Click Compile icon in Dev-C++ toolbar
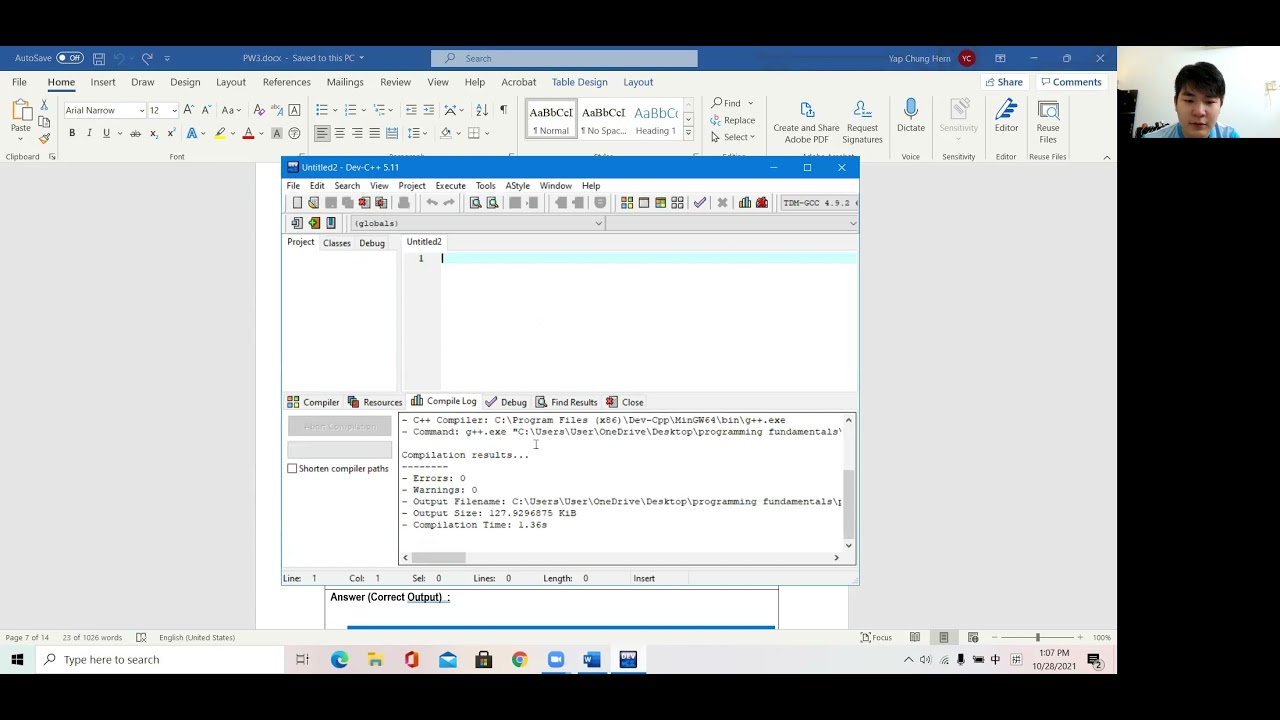 coord(627,203)
